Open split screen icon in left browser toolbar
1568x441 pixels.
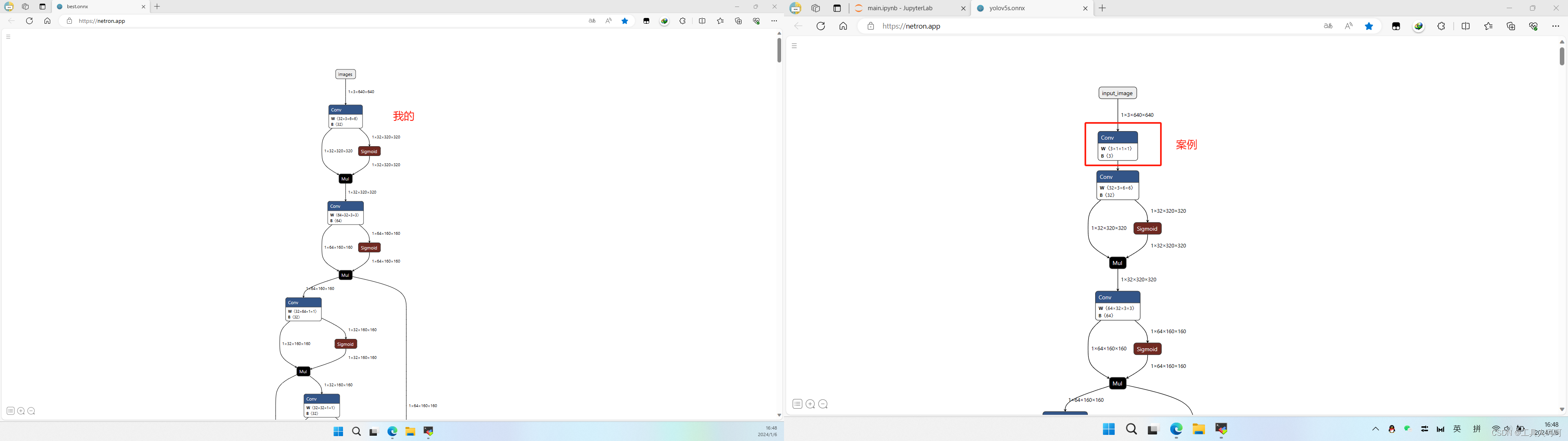coord(702,21)
